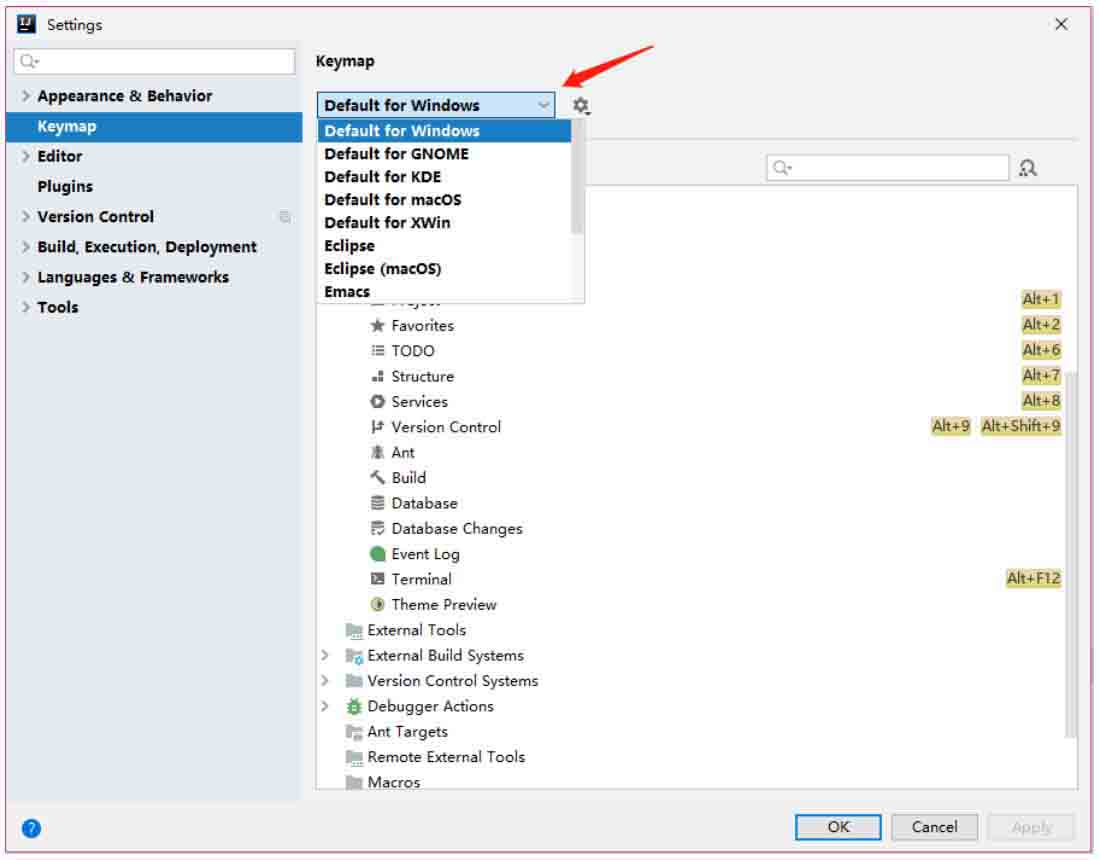Click the Debugger Actions bug icon

[354, 707]
